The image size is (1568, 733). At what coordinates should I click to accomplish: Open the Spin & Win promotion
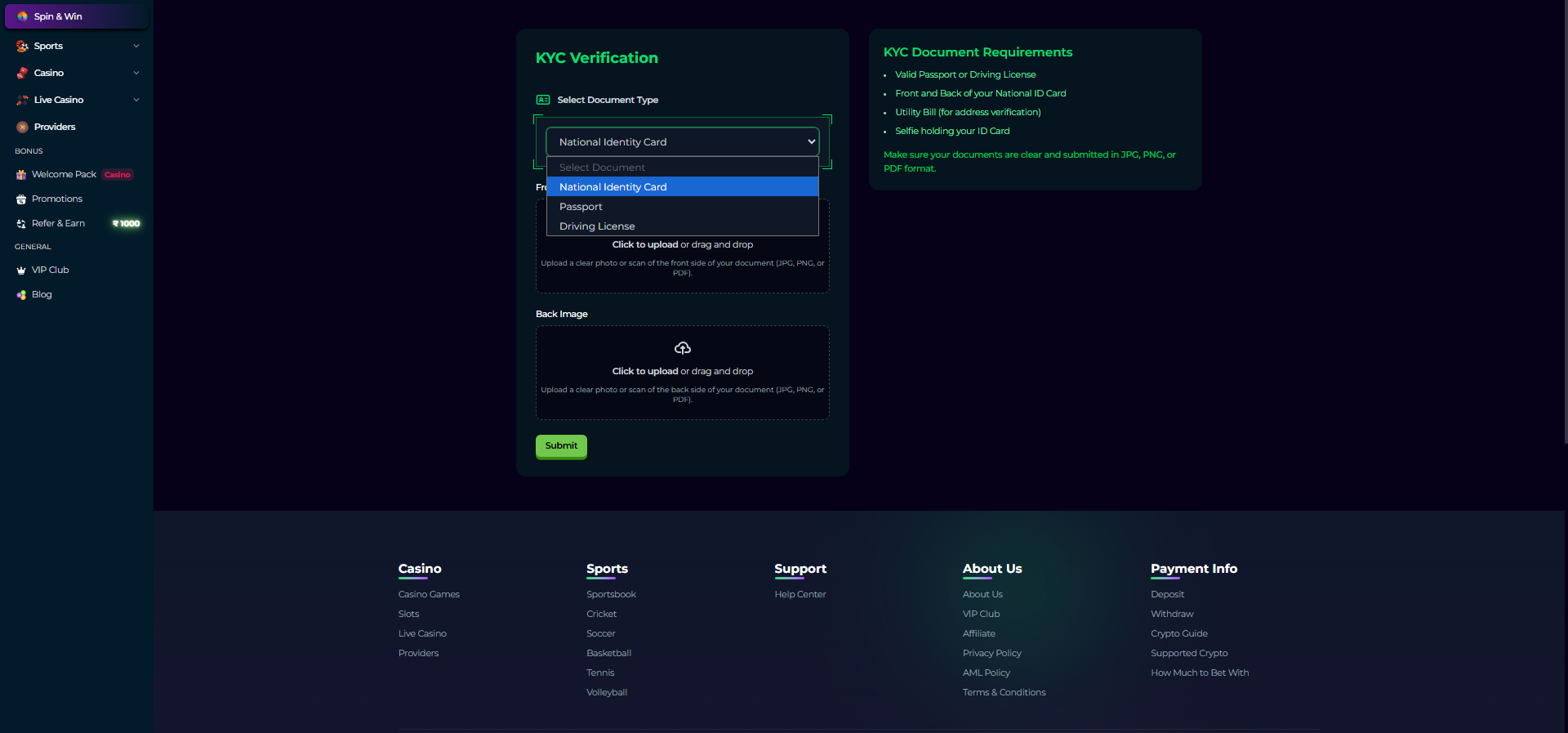coord(77,16)
